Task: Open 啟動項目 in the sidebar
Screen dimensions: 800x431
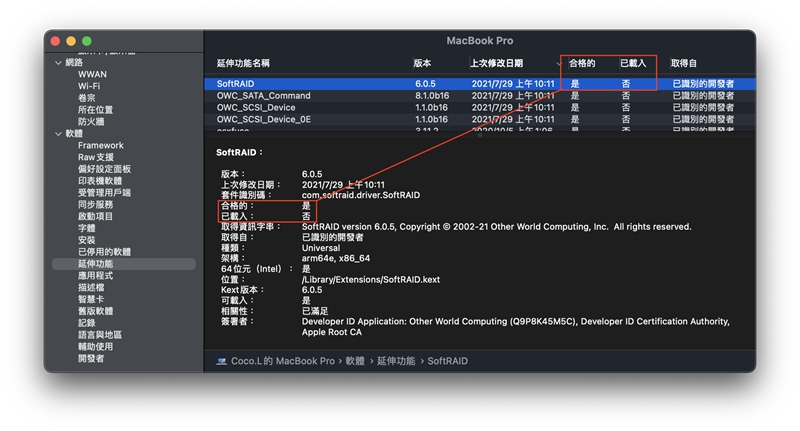Action: (x=95, y=216)
